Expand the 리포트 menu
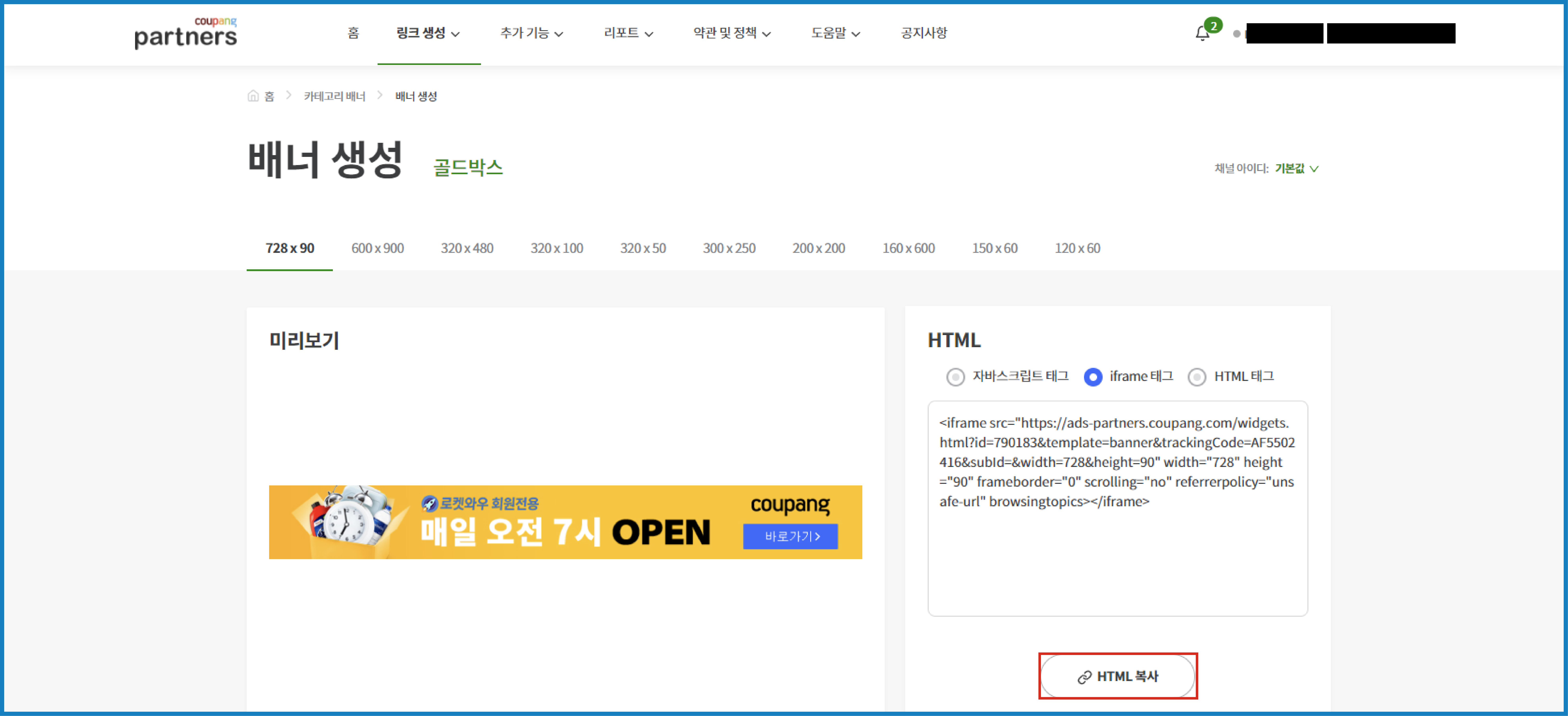Screen dimensions: 1568x716 click(628, 33)
